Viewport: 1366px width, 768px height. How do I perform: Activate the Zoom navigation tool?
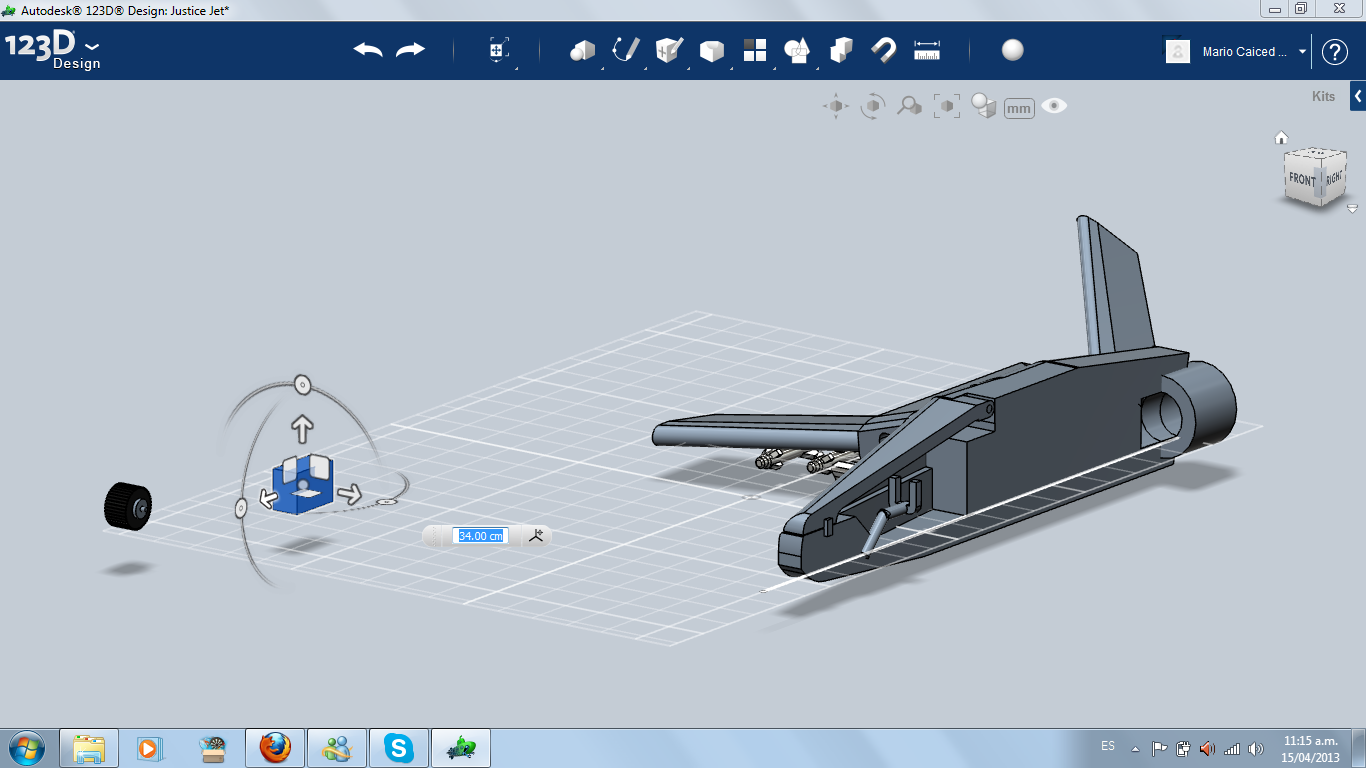click(909, 106)
